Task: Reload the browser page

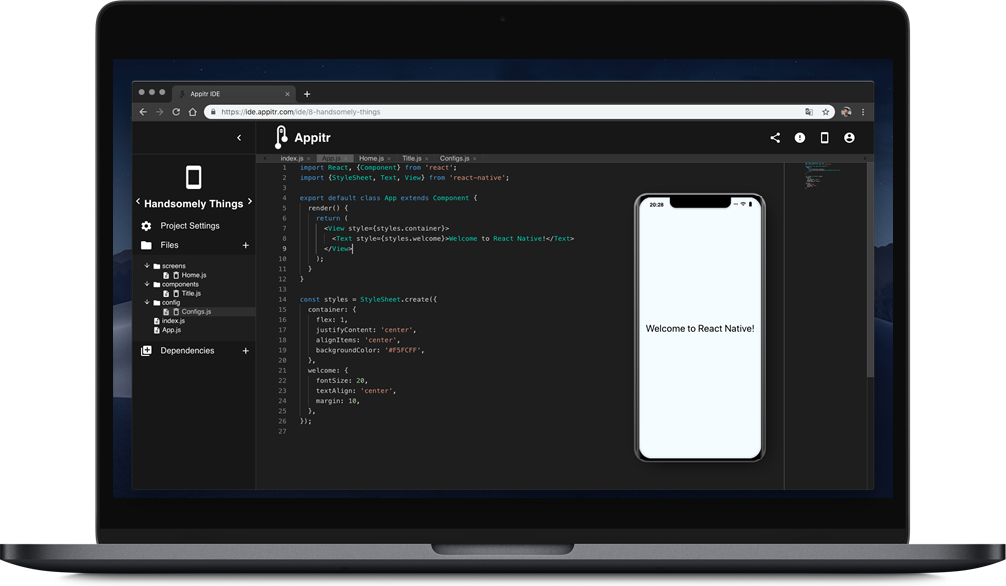Action: [x=176, y=112]
